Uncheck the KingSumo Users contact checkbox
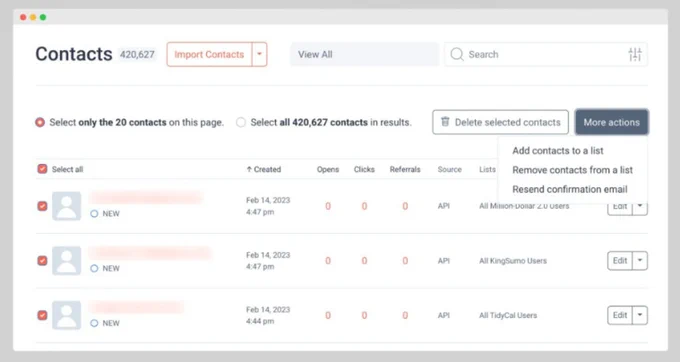The height and width of the screenshot is (362, 680). (42, 261)
